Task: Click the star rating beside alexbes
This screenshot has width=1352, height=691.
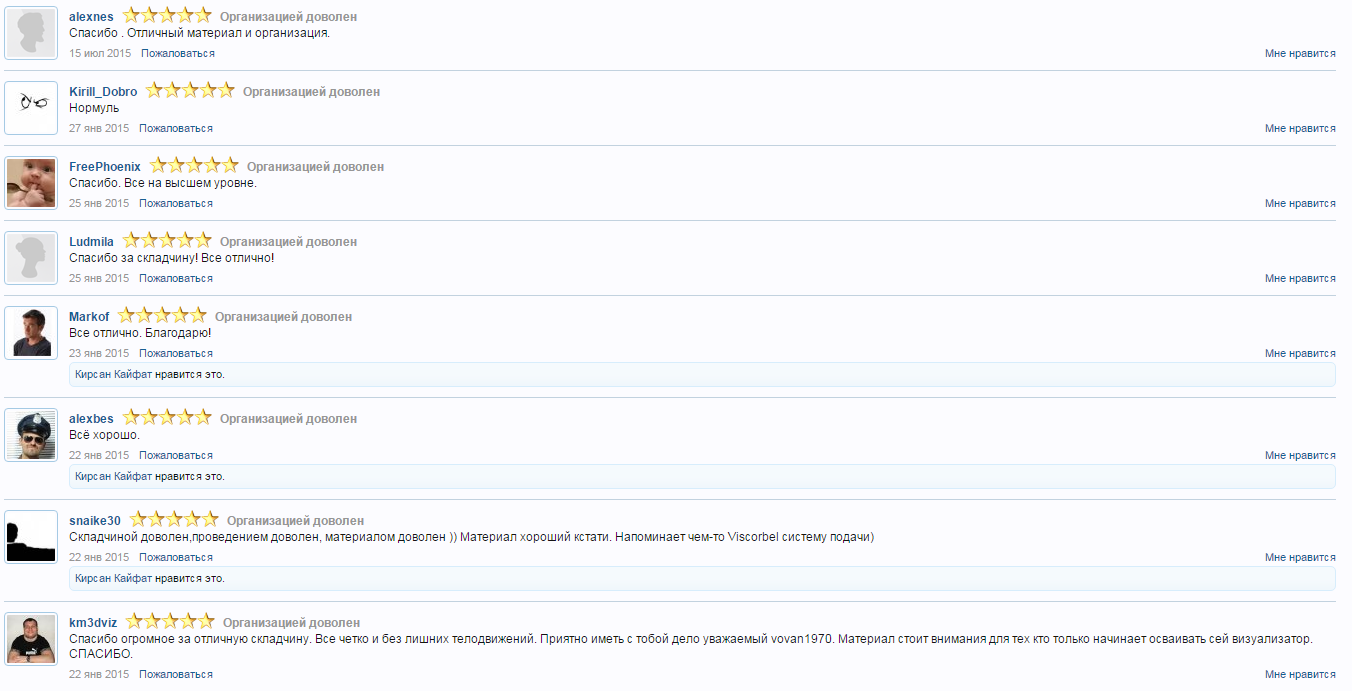Action: 167,418
